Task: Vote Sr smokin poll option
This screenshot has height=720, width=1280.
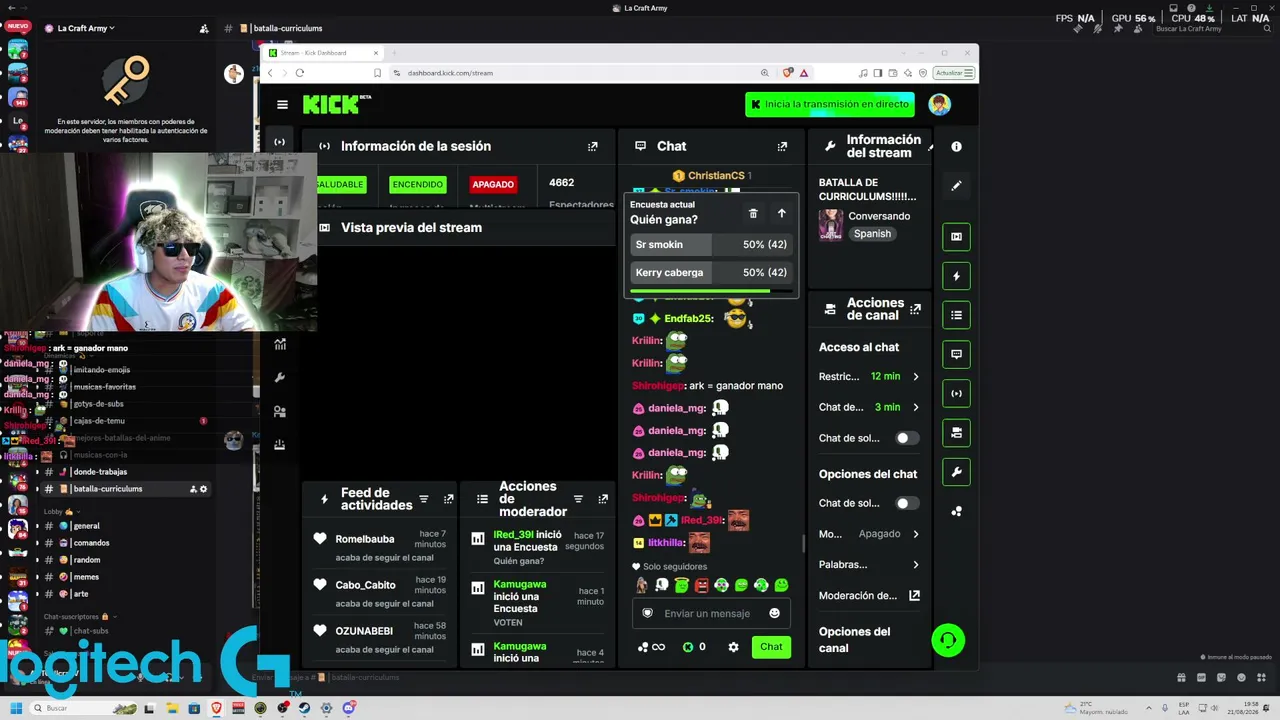Action: pos(711,245)
